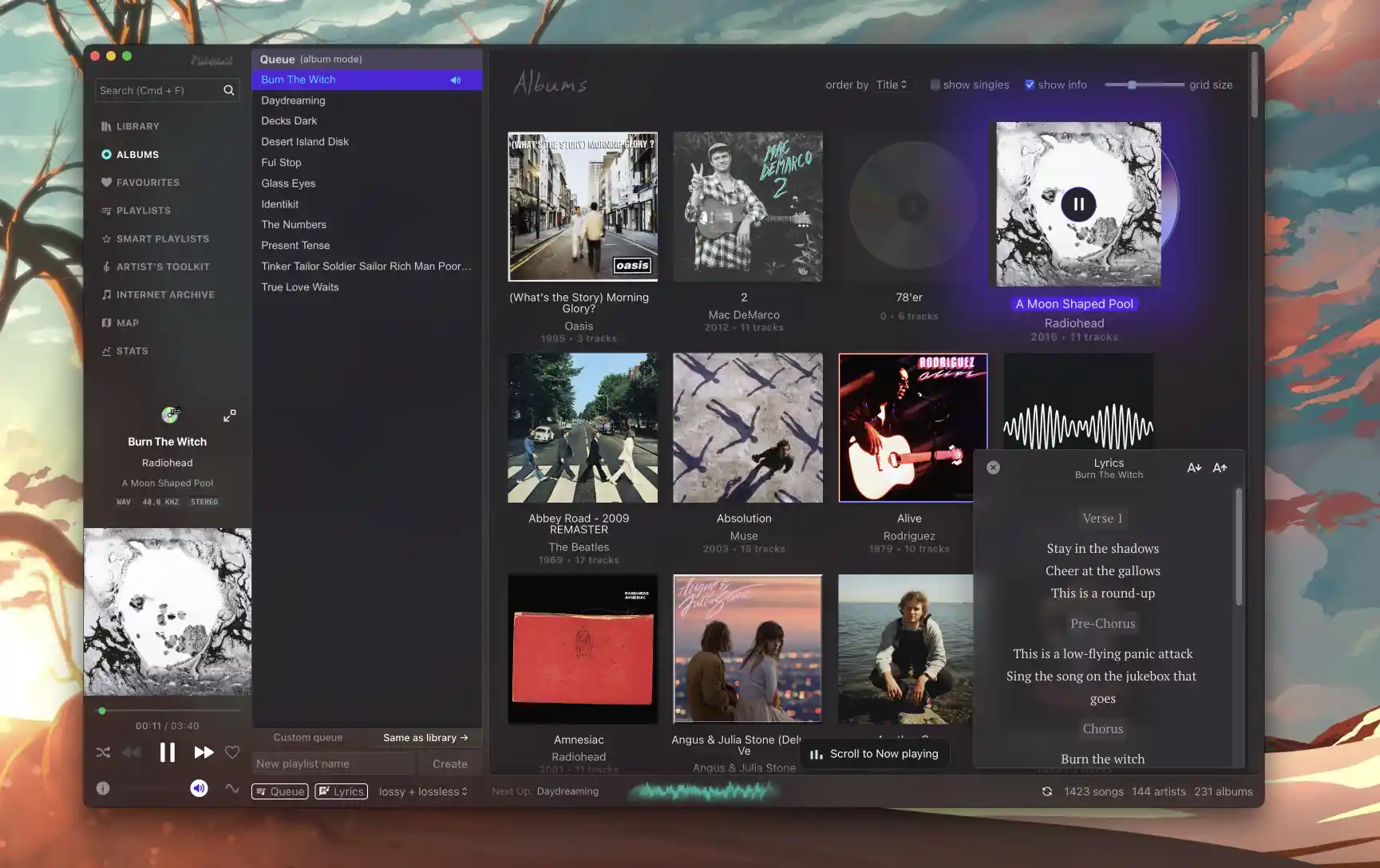Close the Lyrics panel
The image size is (1380, 868).
(993, 468)
